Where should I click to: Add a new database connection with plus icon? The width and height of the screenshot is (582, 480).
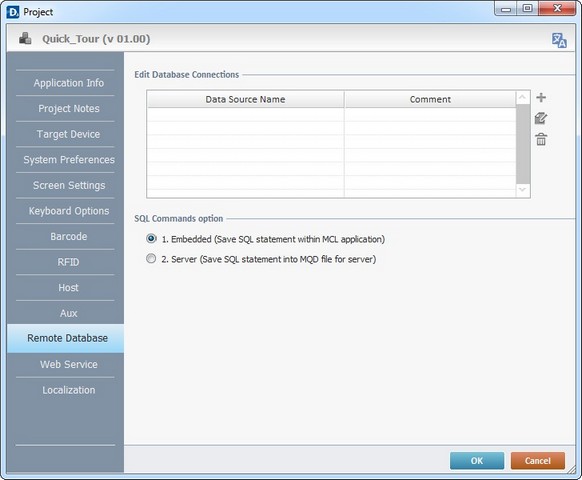tap(541, 98)
